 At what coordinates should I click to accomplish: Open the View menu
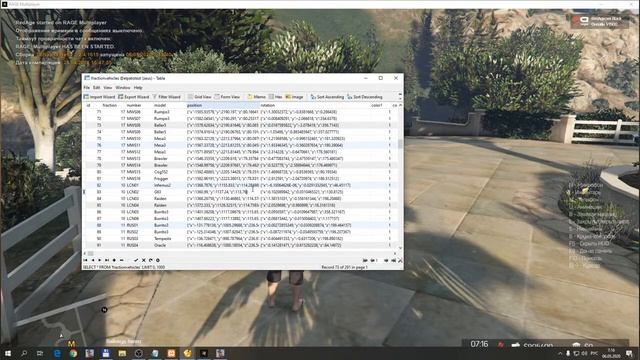[x=108, y=87]
